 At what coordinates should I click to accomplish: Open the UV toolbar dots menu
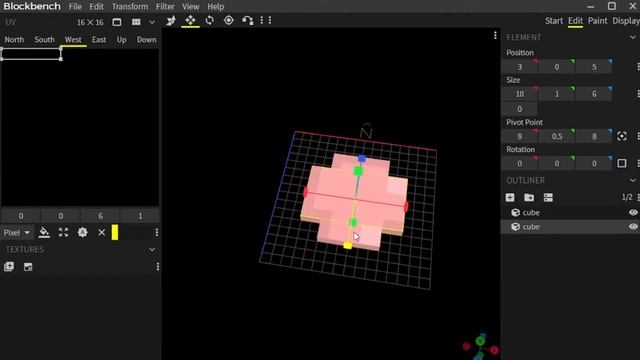(x=157, y=232)
